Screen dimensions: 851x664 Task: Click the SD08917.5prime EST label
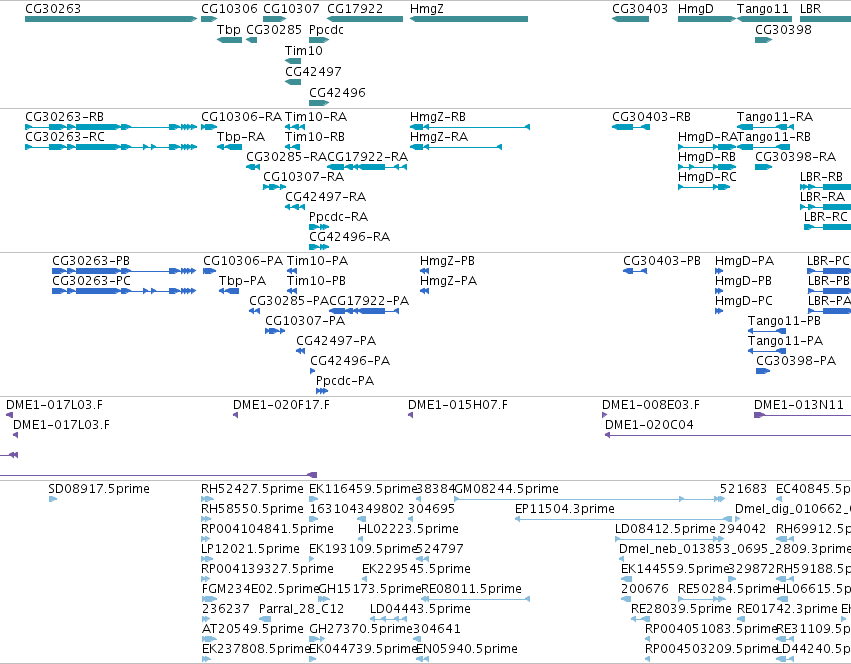click(x=99, y=489)
